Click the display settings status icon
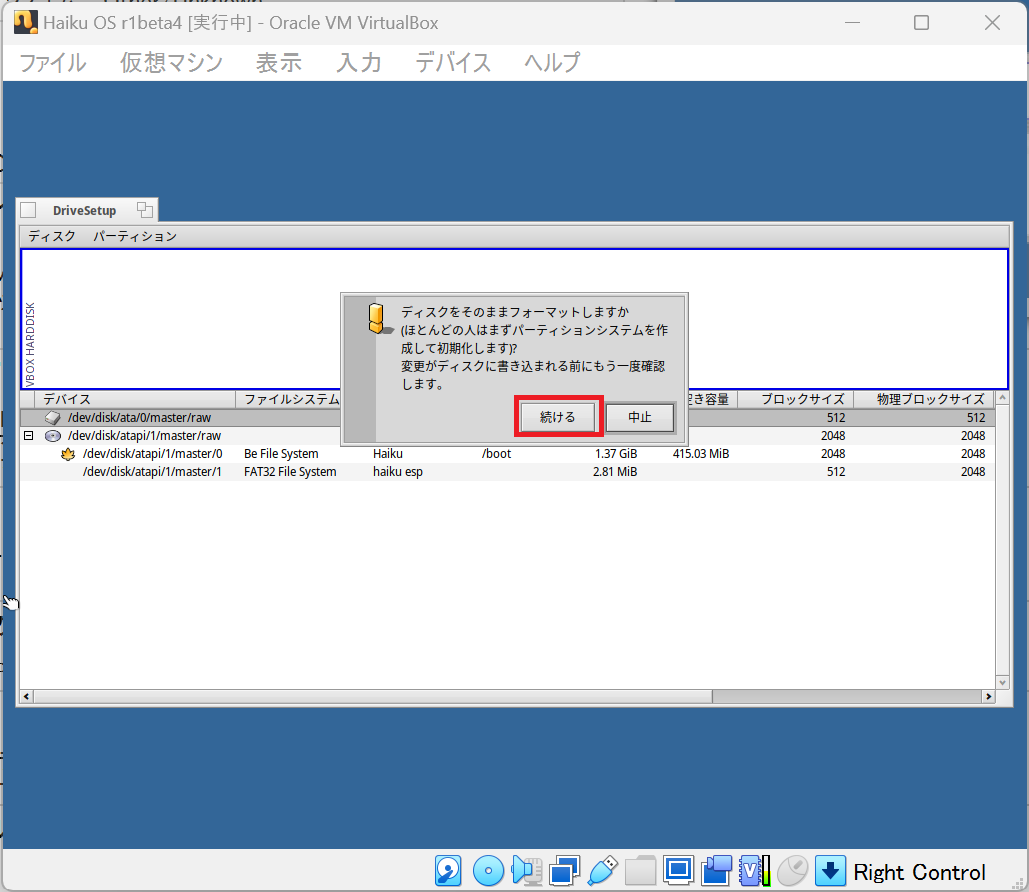This screenshot has height=892, width=1029. [x=679, y=871]
